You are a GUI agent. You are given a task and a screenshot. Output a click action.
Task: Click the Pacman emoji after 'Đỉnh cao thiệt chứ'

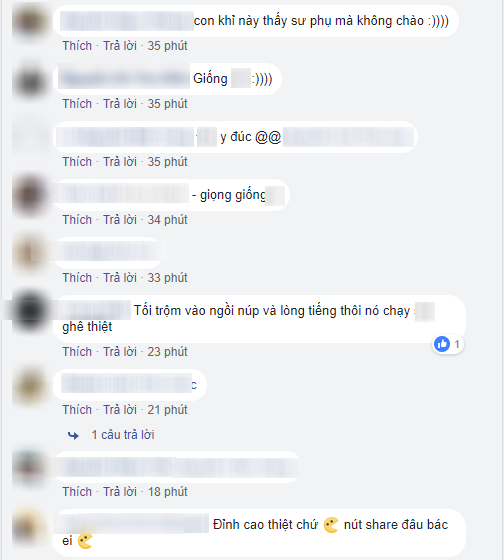(331, 525)
